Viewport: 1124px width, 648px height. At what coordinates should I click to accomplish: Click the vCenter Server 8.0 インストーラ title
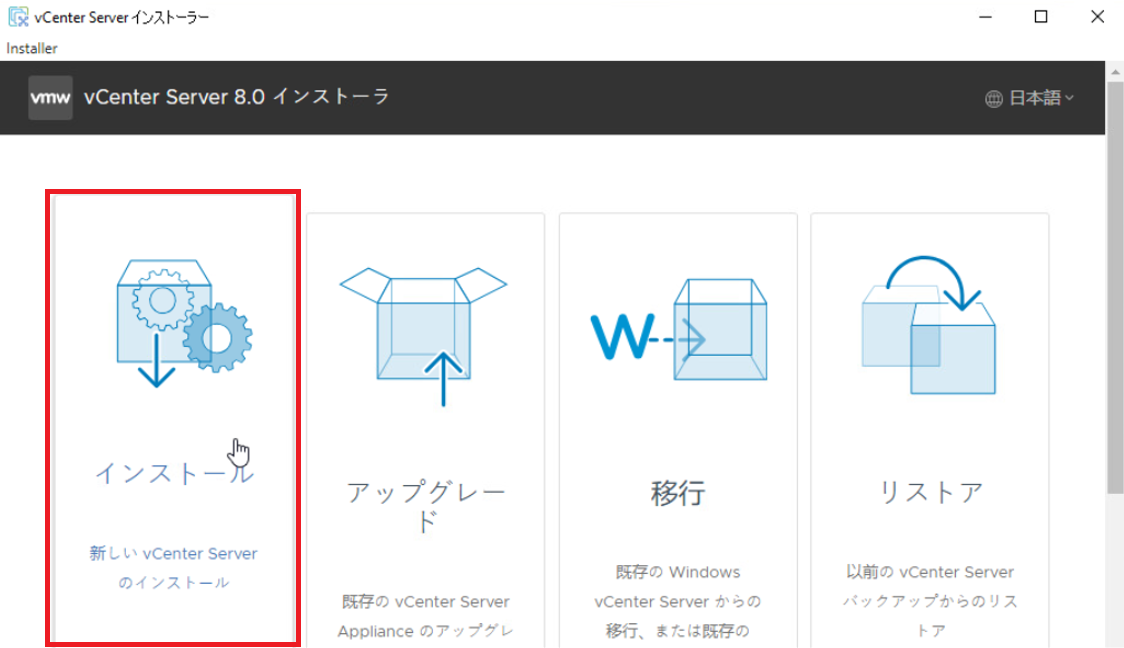(237, 97)
